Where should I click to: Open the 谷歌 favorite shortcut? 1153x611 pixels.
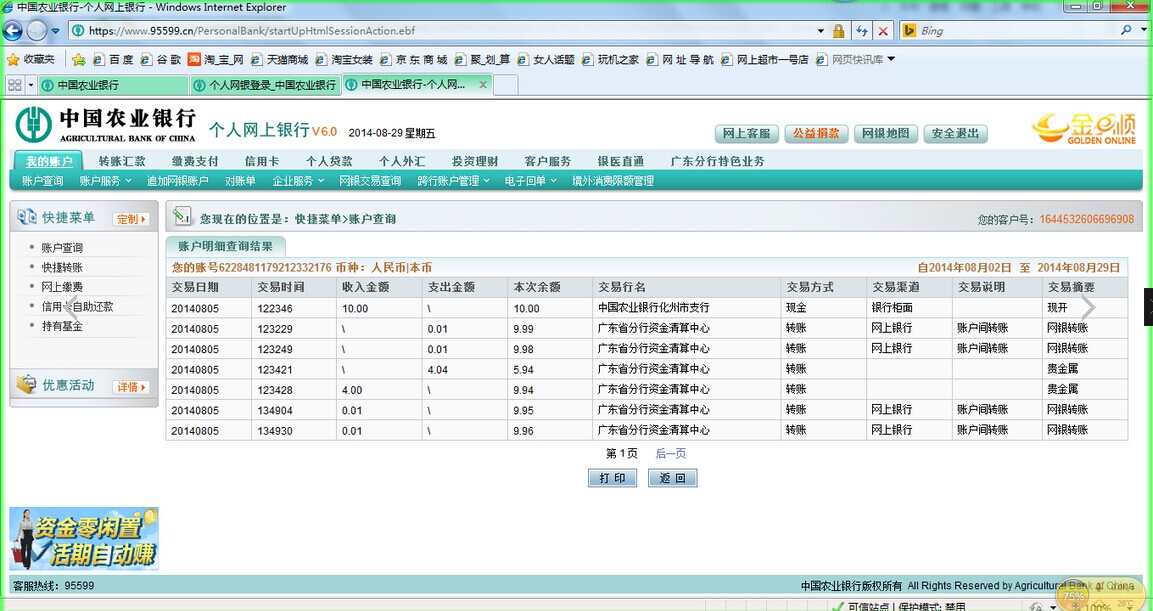pyautogui.click(x=161, y=60)
